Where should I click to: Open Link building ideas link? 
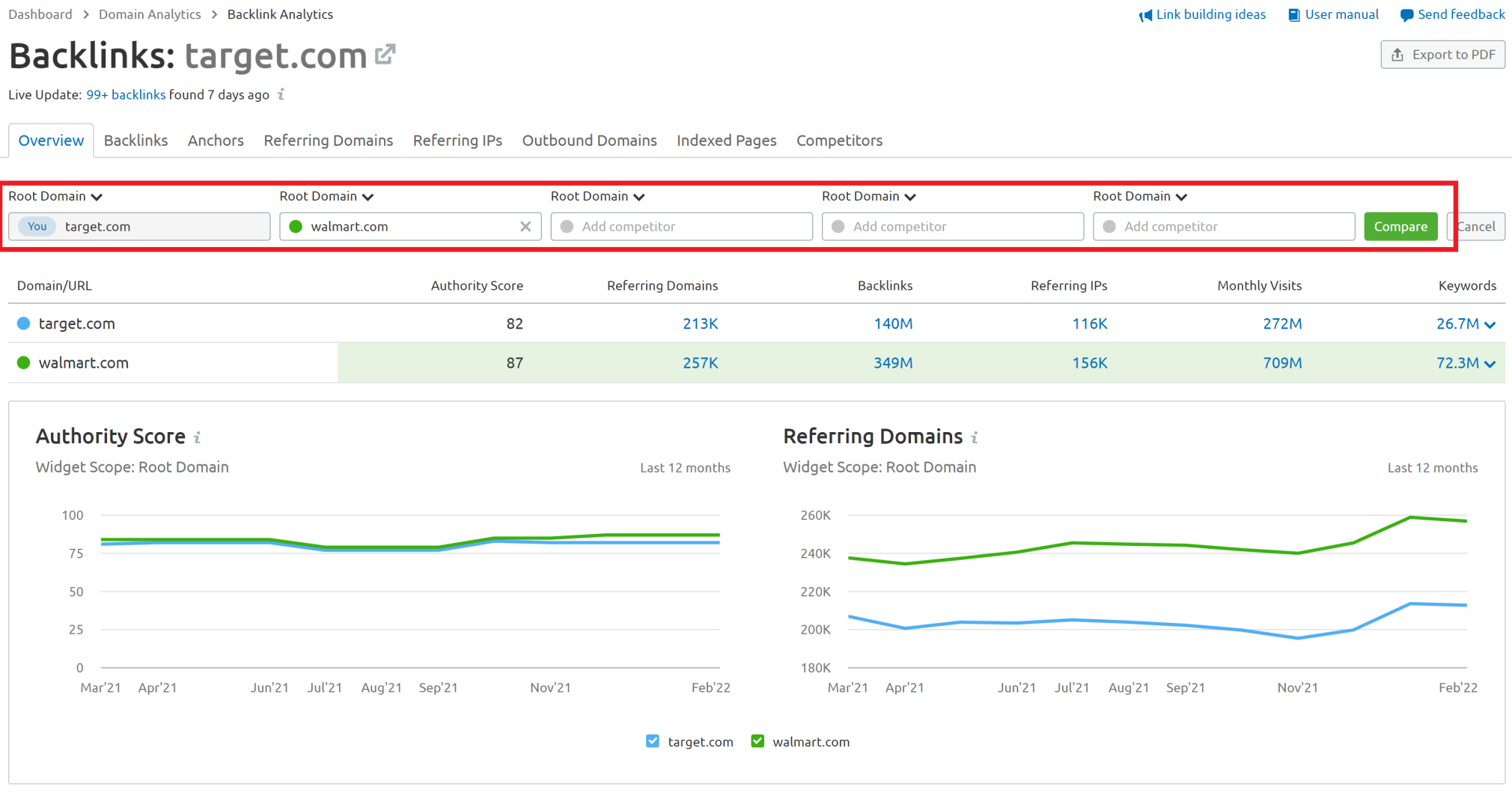1210,14
